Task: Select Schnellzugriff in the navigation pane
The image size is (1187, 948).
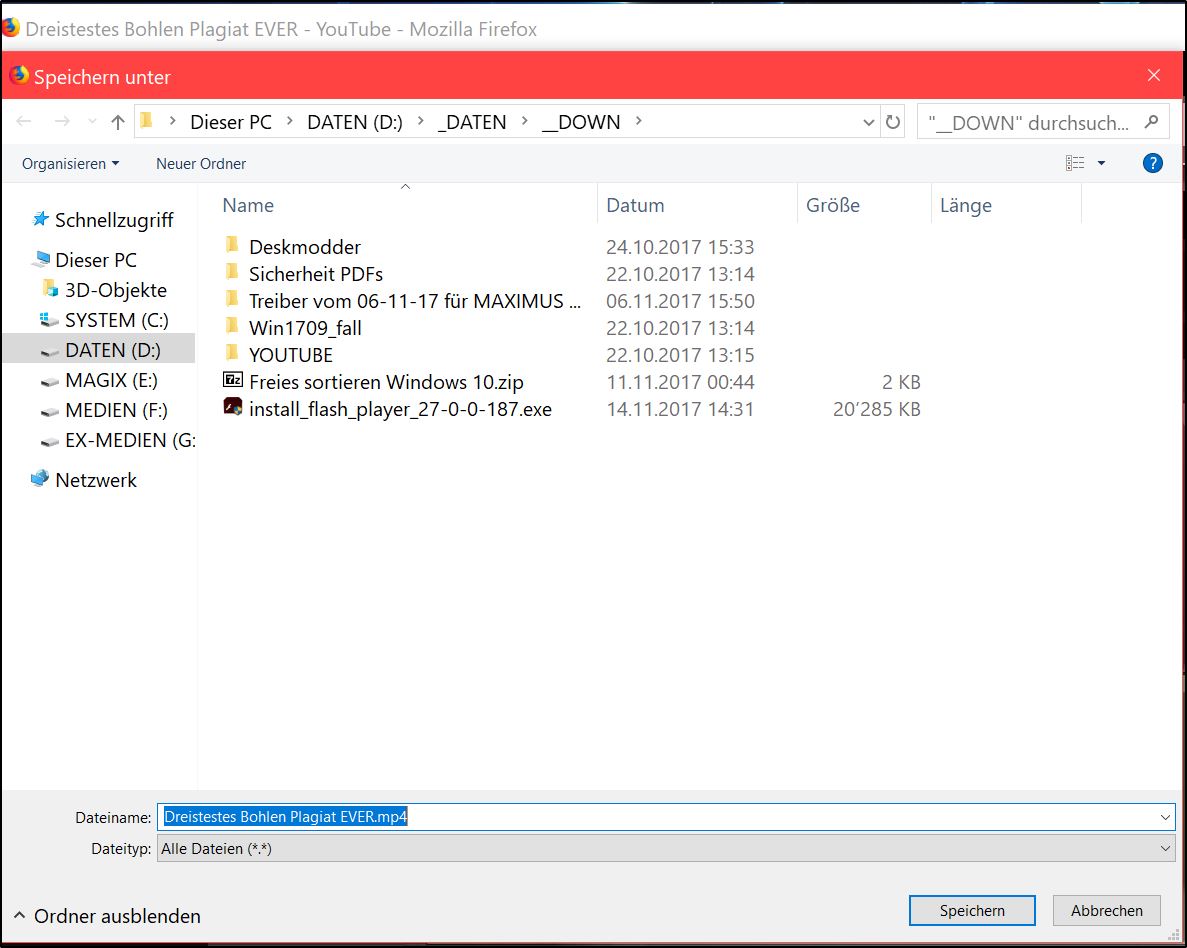Action: (x=114, y=220)
